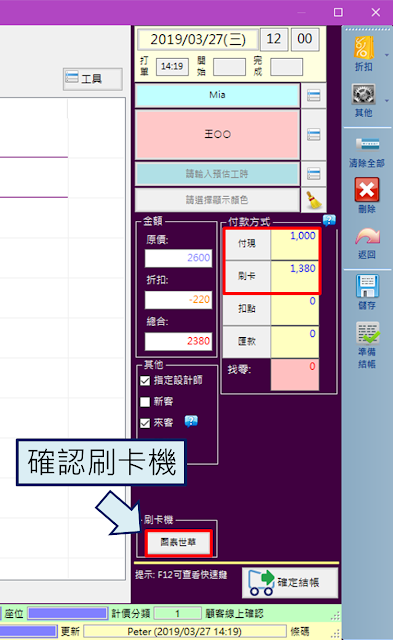Click the 原價 field showing 2600
Screen dimensions: 393x640
(178, 258)
